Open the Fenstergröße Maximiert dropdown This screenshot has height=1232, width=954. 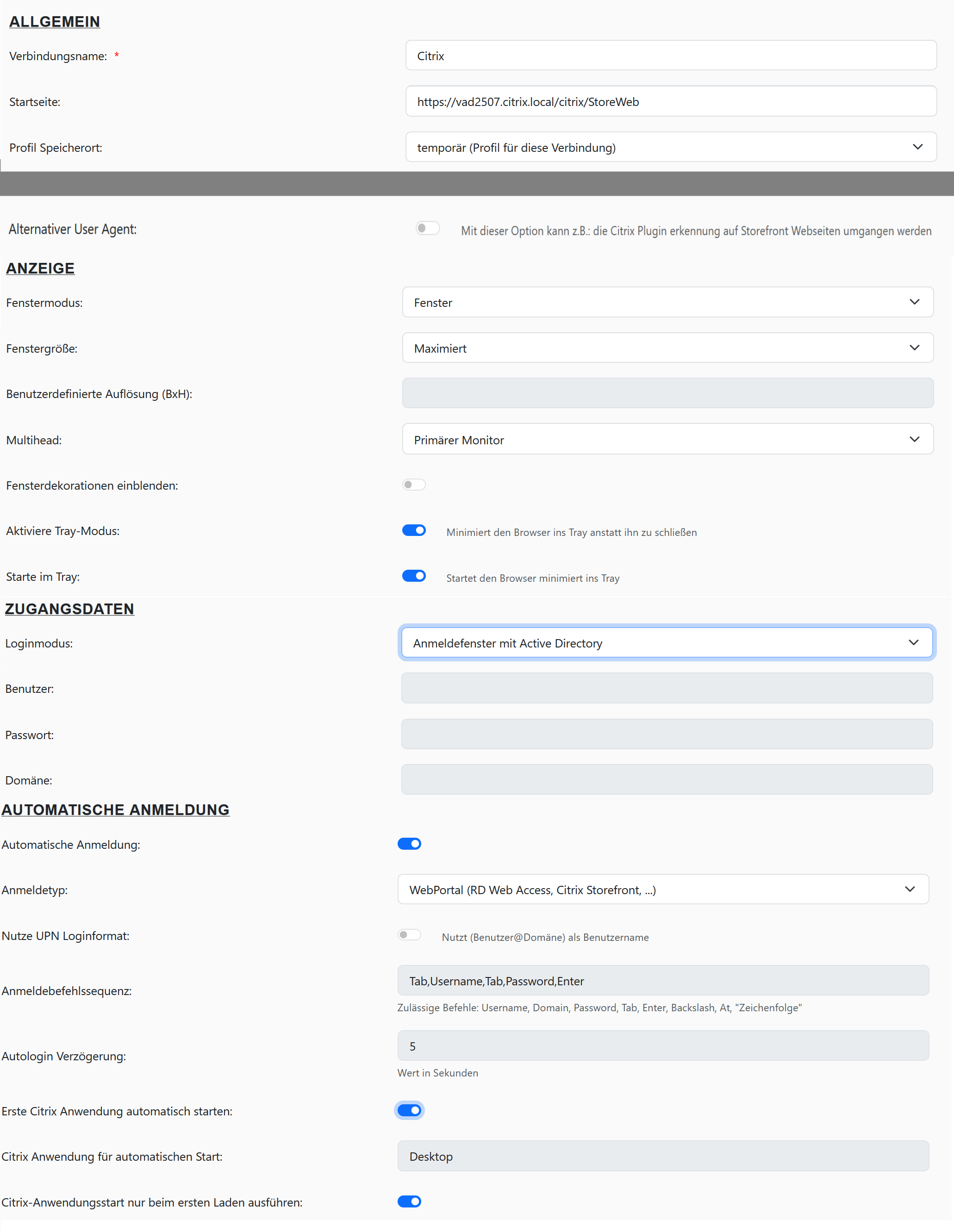[x=667, y=348]
